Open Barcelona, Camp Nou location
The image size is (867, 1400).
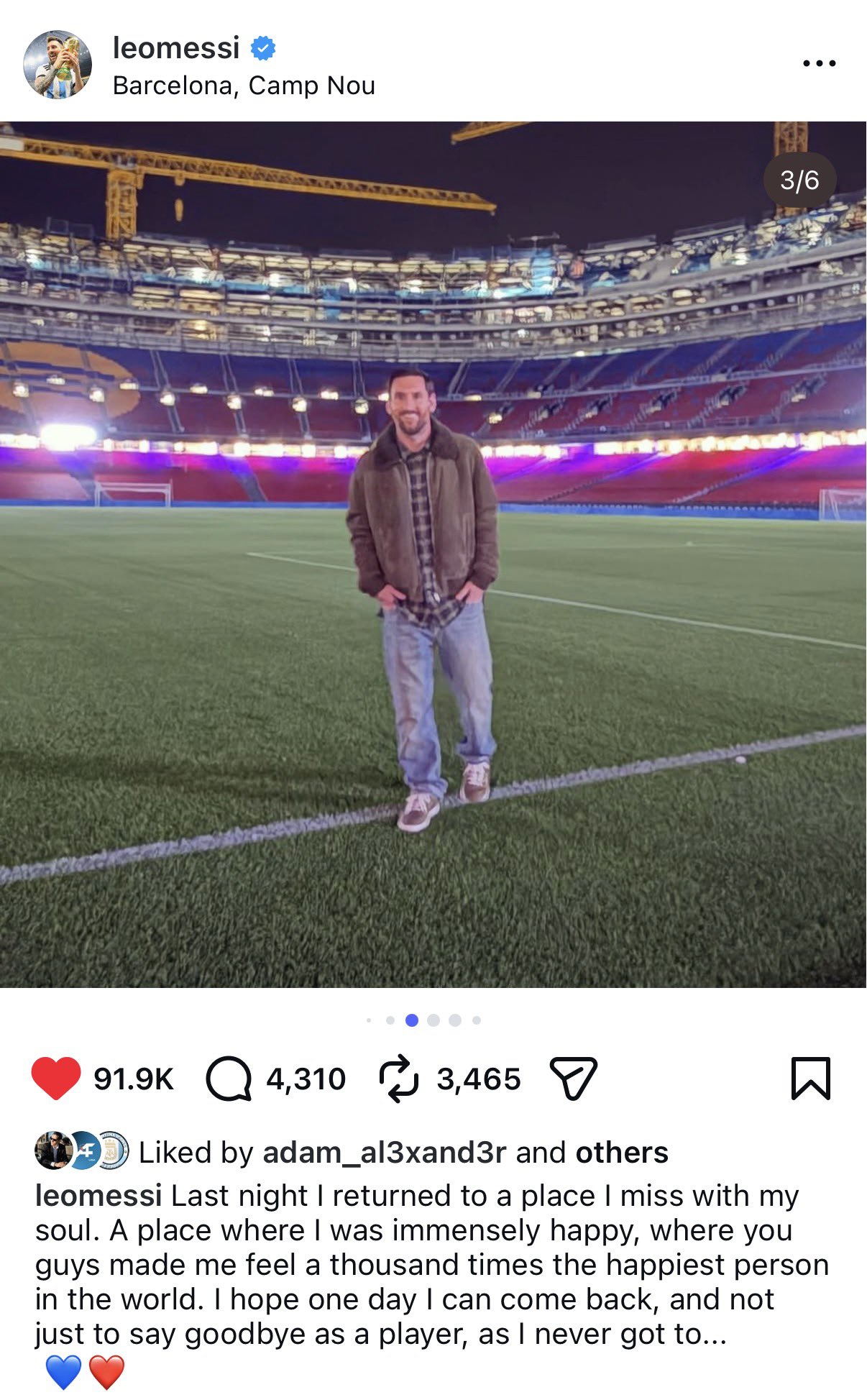click(x=244, y=86)
